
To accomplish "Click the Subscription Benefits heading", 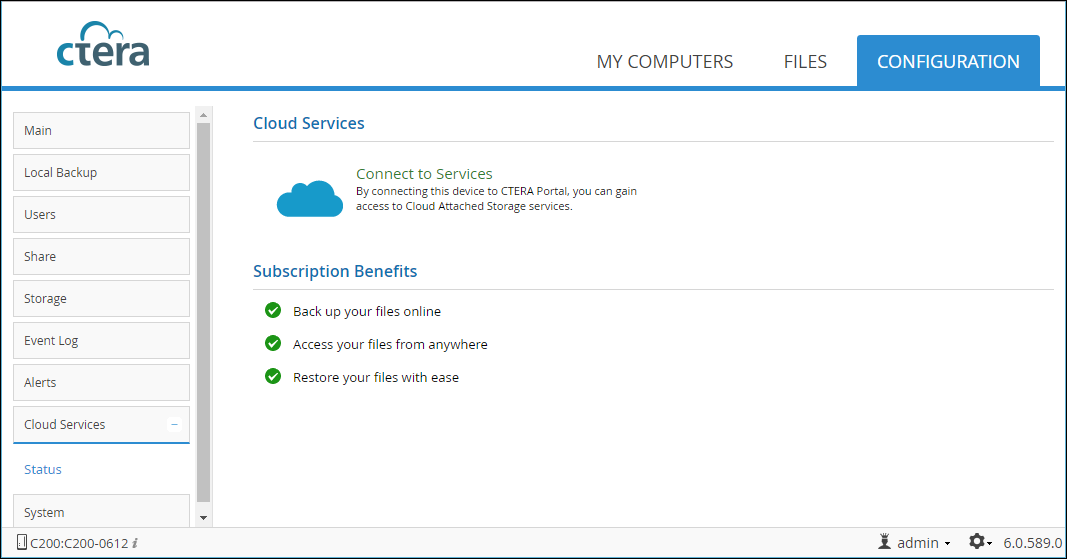I will (335, 271).
